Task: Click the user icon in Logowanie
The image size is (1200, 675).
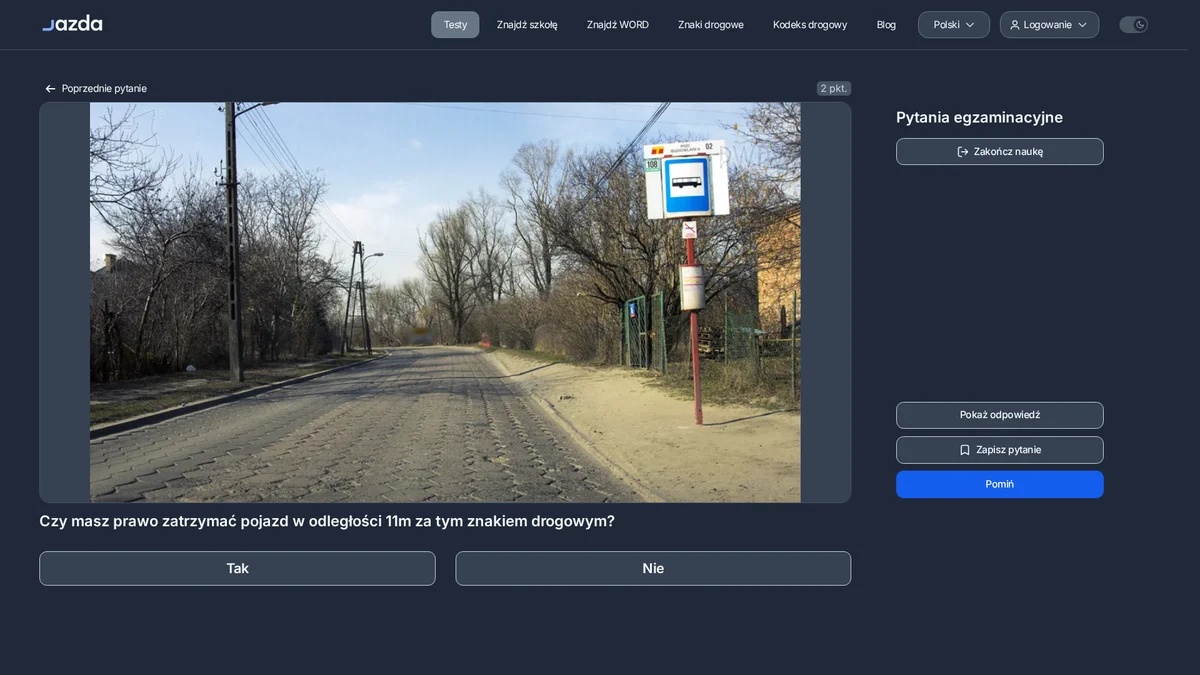Action: click(x=1015, y=25)
